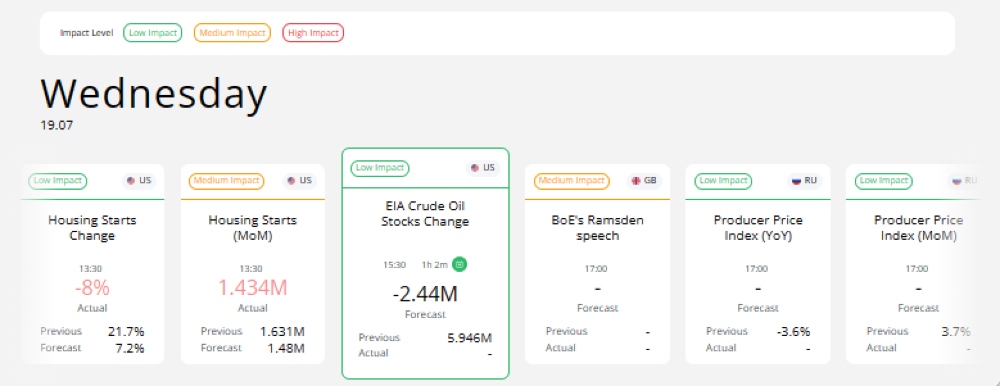Image resolution: width=1000 pixels, height=386 pixels.
Task: Click the 3.7% previous value
Action: point(957,332)
